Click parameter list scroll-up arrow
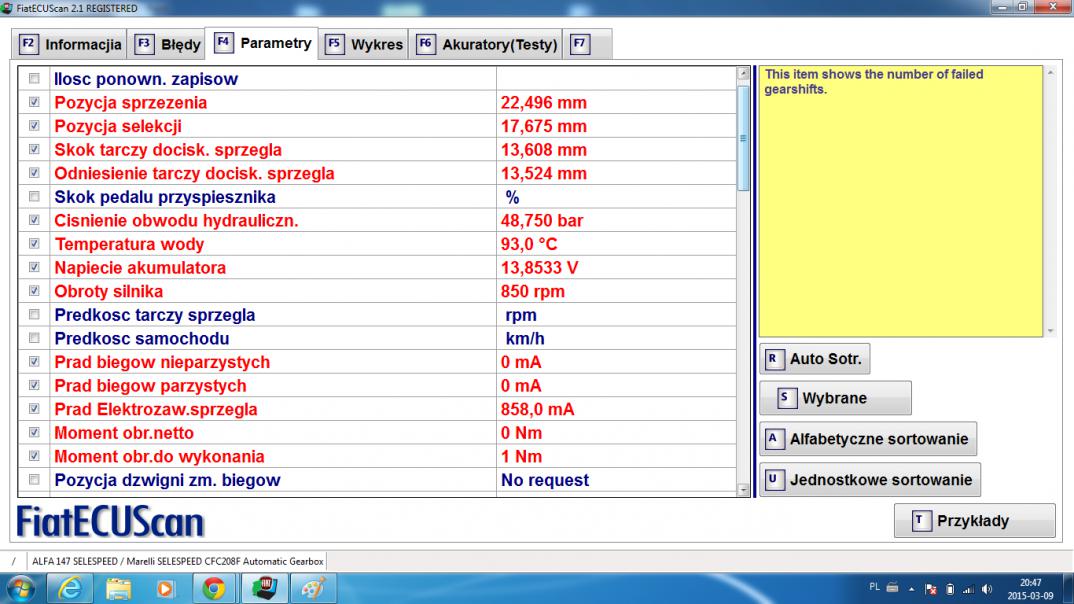The width and height of the screenshot is (1074, 604). click(742, 73)
